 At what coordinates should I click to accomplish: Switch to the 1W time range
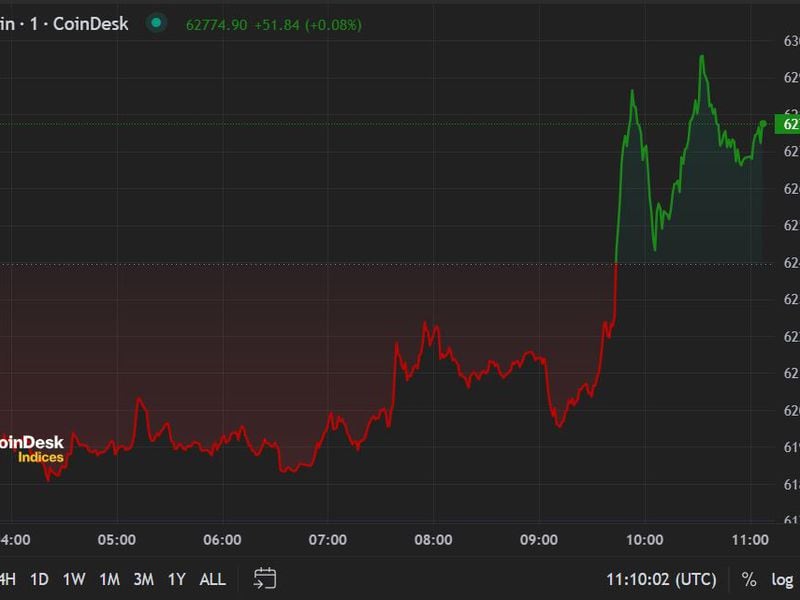(74, 579)
